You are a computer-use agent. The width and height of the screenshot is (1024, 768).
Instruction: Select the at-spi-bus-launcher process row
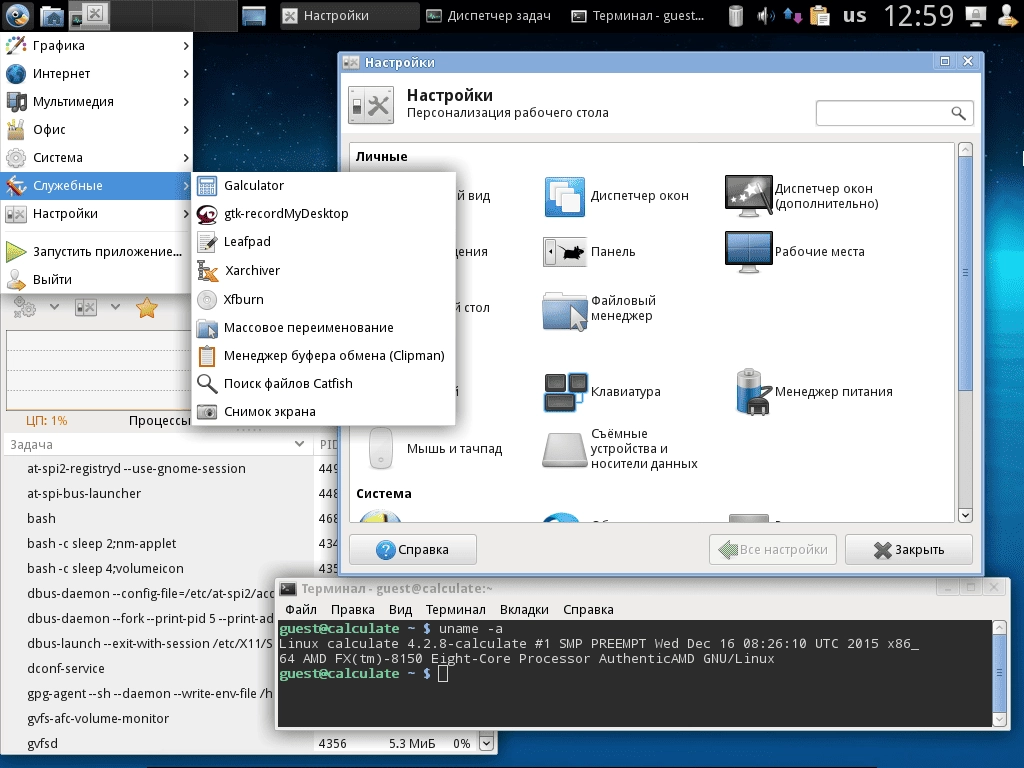[x=157, y=494]
